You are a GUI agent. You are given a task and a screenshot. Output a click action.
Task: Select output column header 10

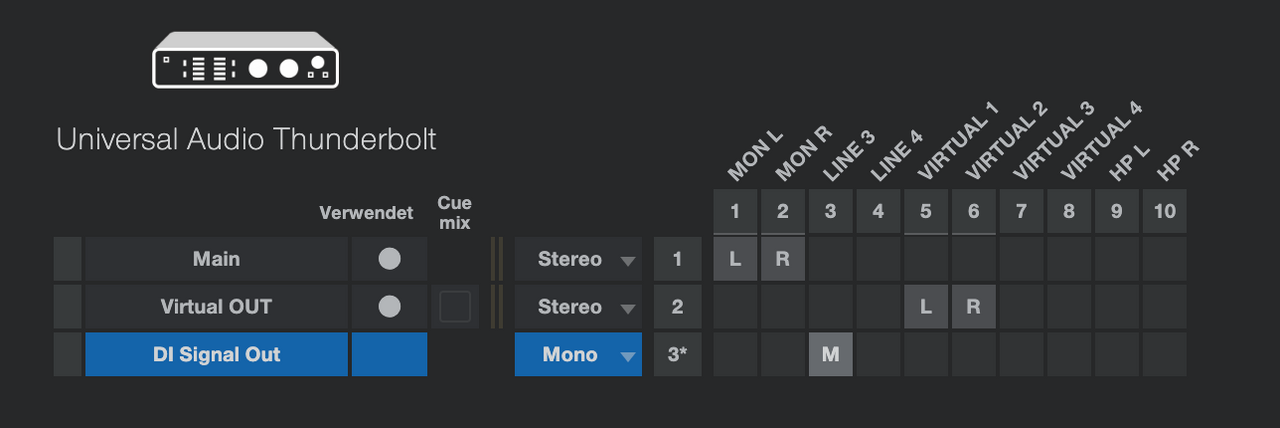click(1165, 211)
